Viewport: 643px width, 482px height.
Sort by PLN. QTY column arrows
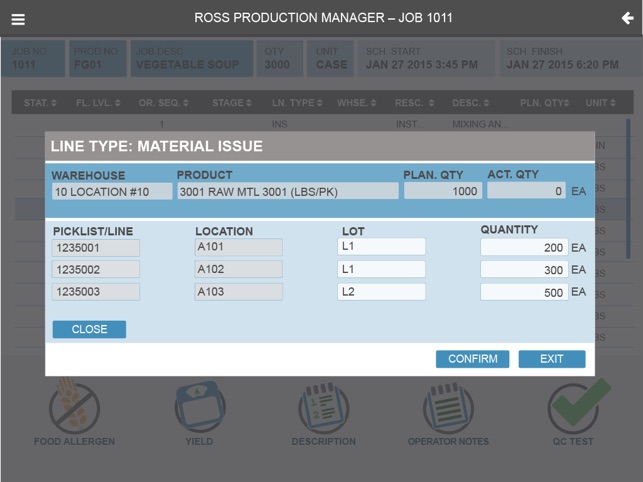(566, 103)
